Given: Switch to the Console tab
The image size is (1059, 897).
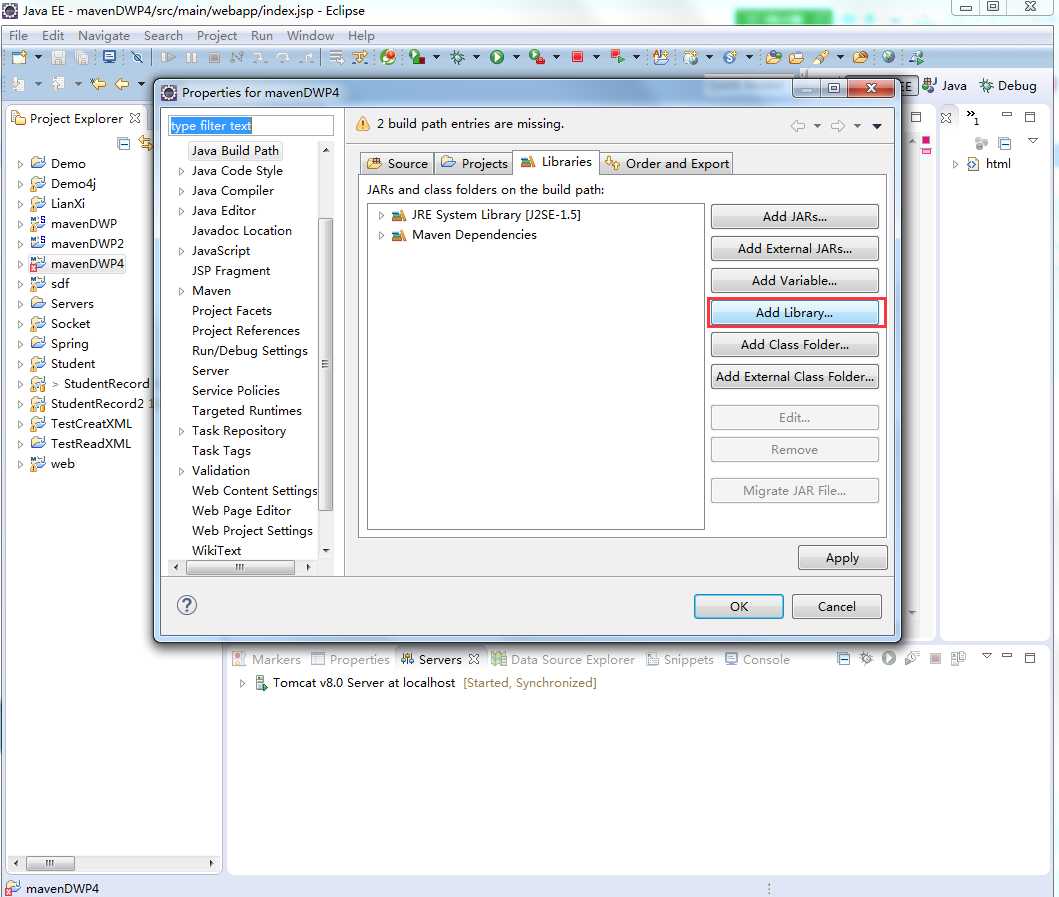Looking at the screenshot, I should coord(757,659).
